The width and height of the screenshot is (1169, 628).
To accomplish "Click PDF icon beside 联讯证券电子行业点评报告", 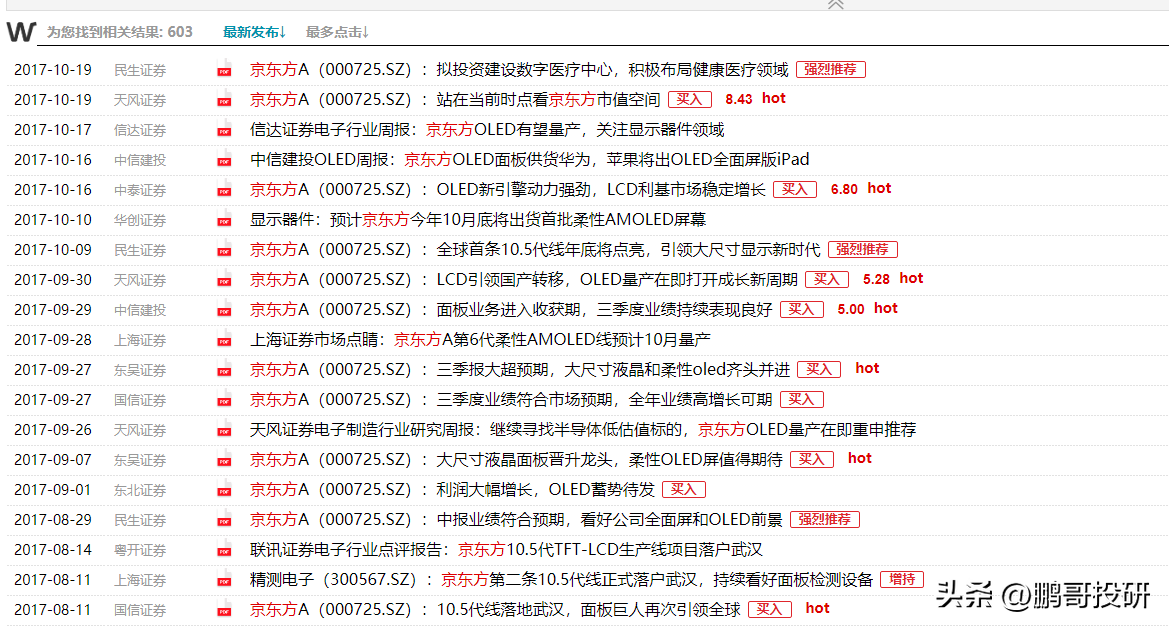I will click(224, 550).
